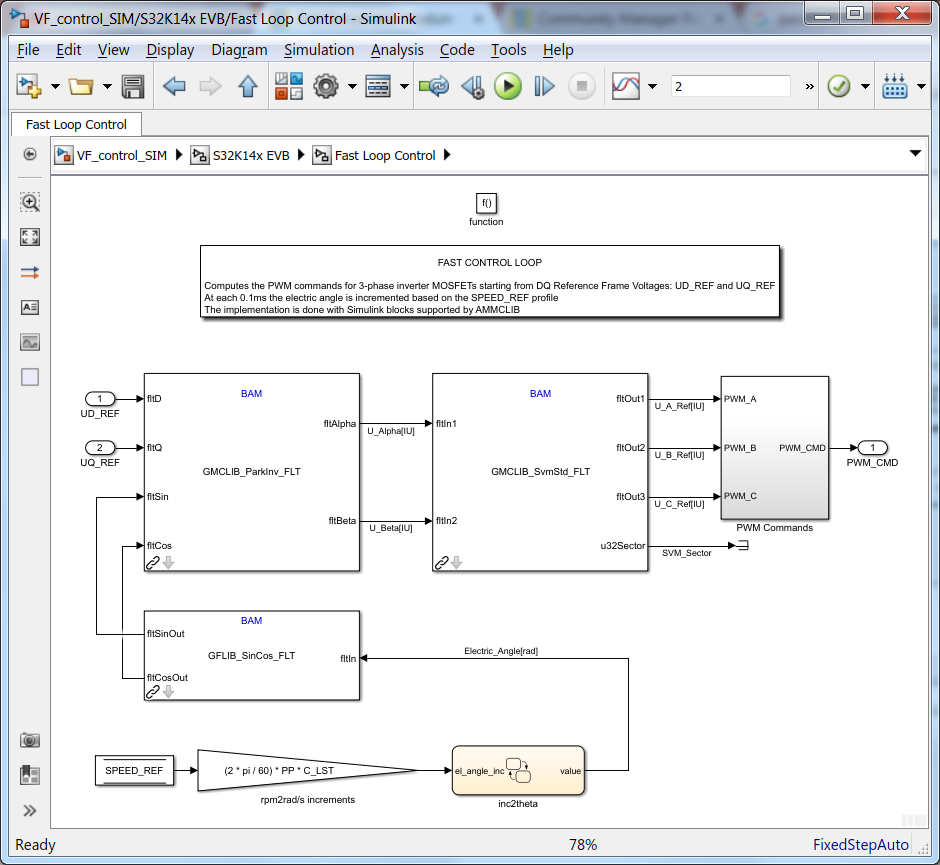Toggle sample time legend arrows icon
The height and width of the screenshot is (865, 940).
tap(30, 273)
